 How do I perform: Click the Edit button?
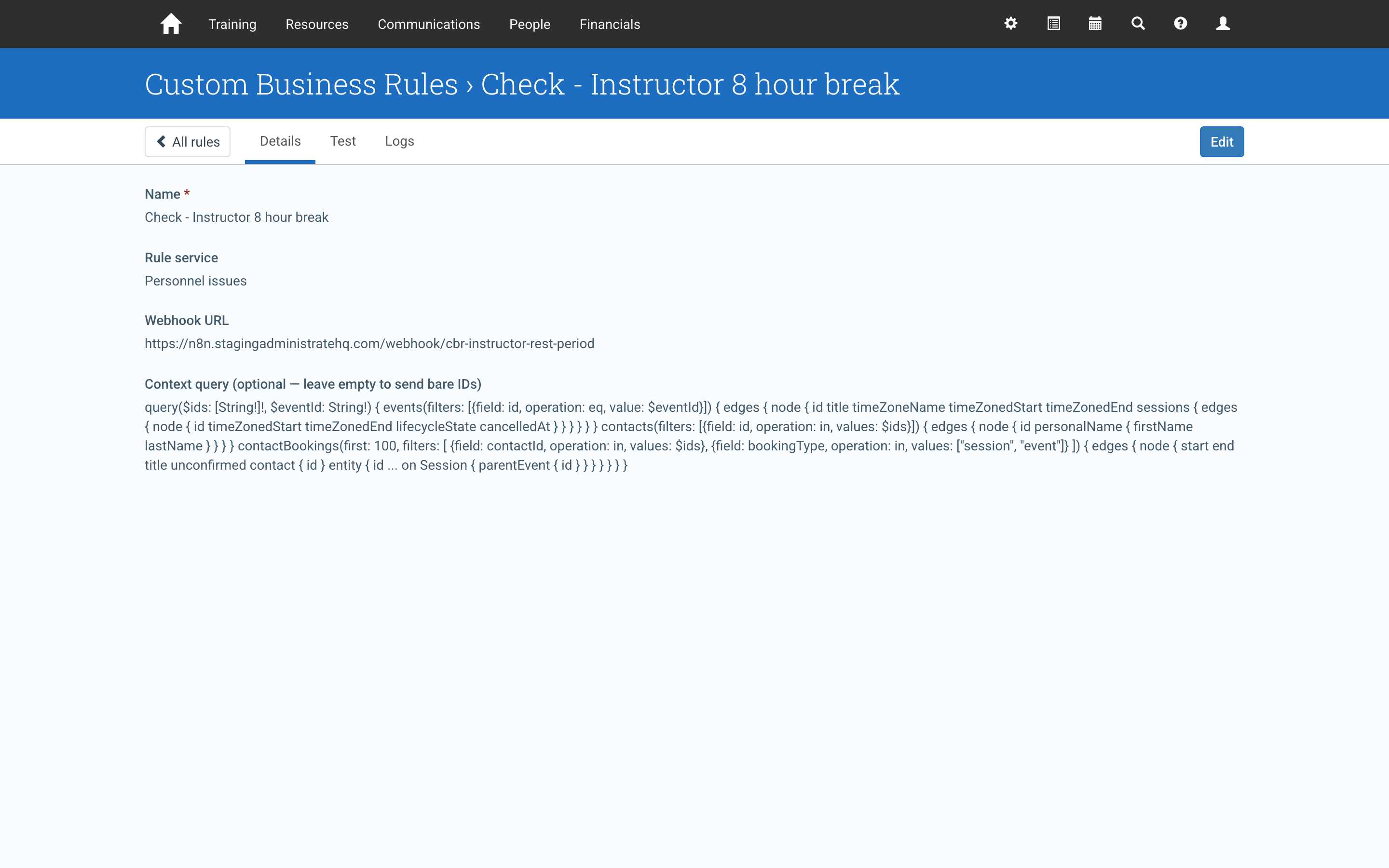pos(1221,142)
